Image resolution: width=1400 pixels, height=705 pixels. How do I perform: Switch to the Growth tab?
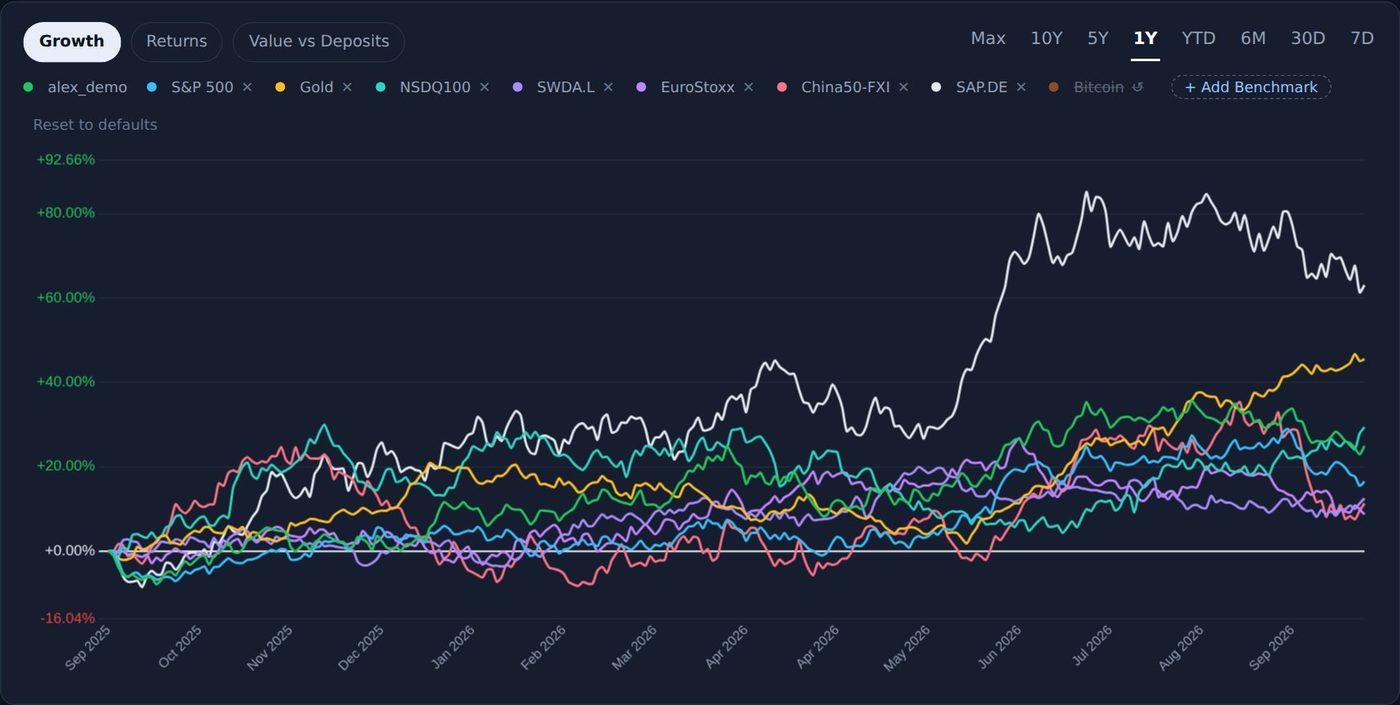pos(72,42)
